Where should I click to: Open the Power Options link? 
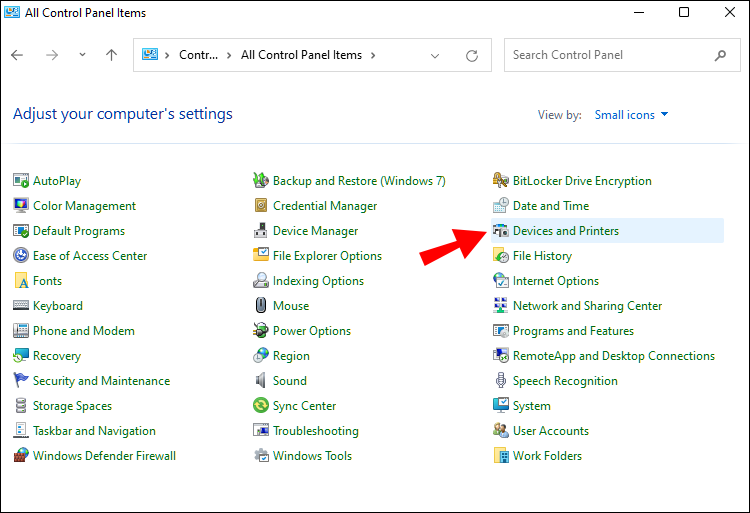point(311,331)
